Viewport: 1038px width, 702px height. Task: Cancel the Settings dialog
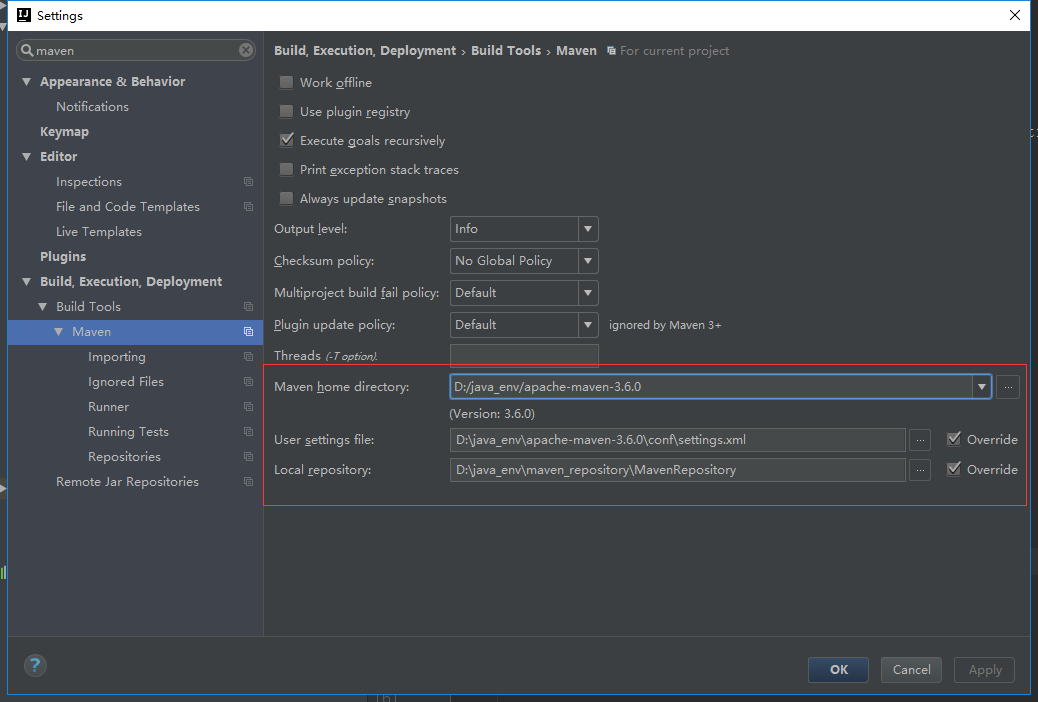(911, 670)
